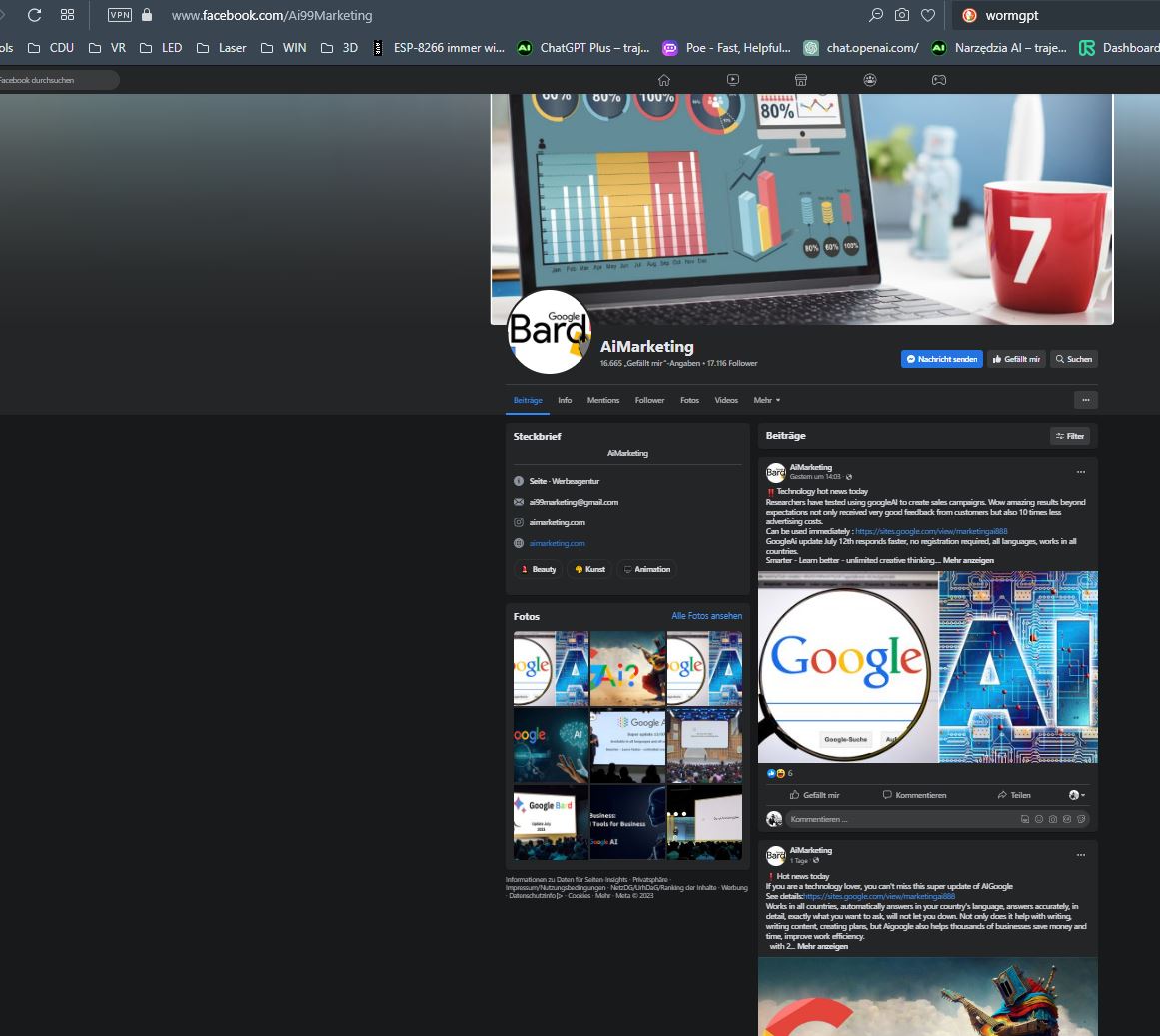Open the comment identity selector dropdown
Viewport: 1160px width, 1036px height.
[x=1076, y=795]
